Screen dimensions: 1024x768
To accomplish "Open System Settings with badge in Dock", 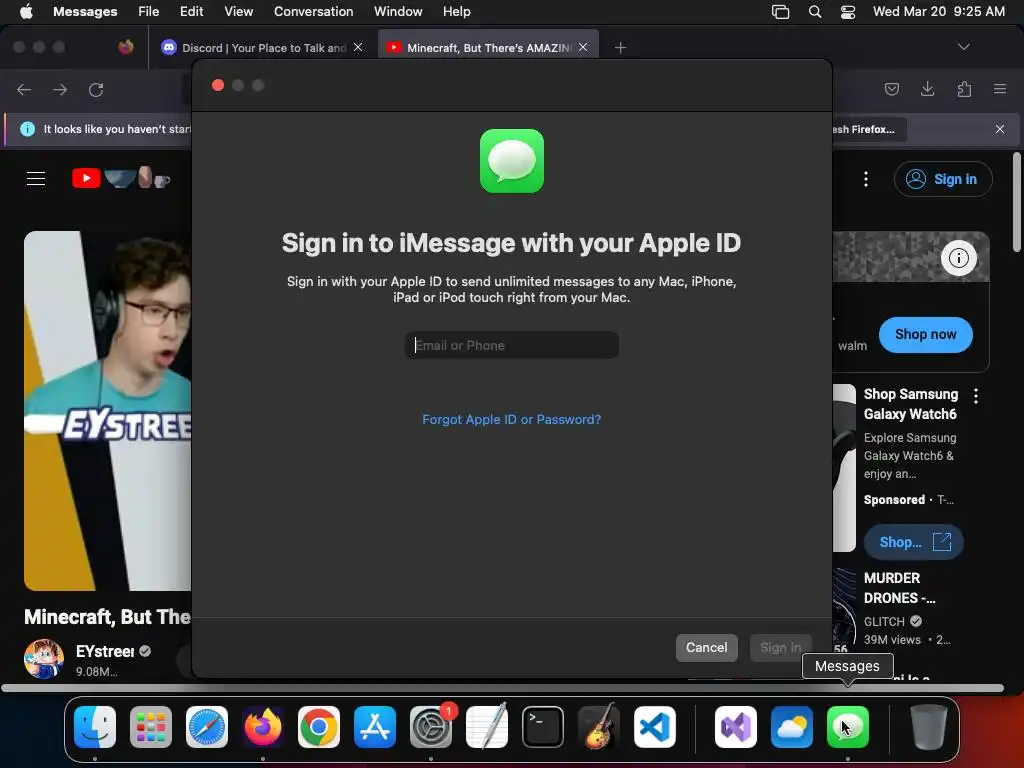I will (431, 727).
